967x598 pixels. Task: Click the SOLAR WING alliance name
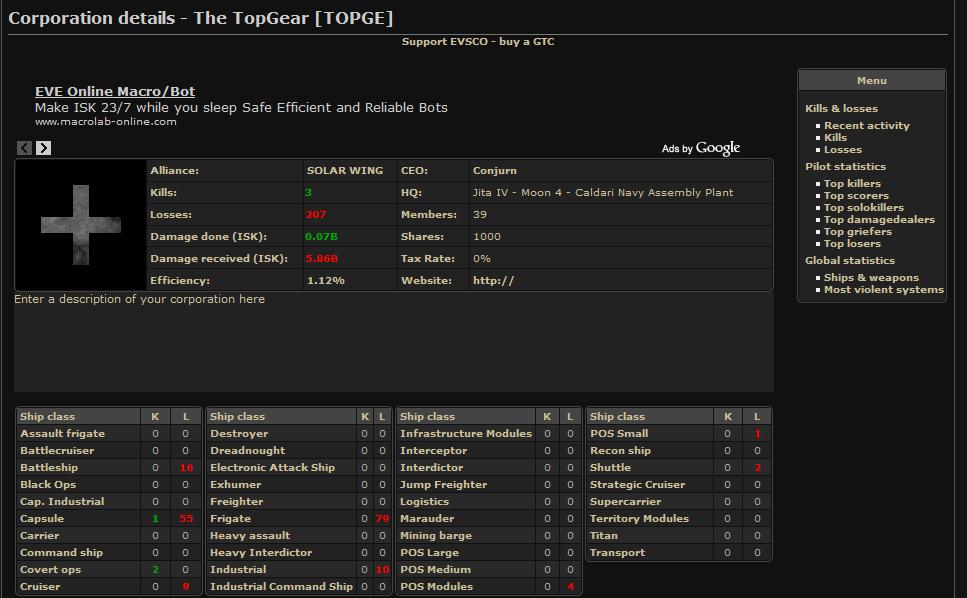(345, 170)
